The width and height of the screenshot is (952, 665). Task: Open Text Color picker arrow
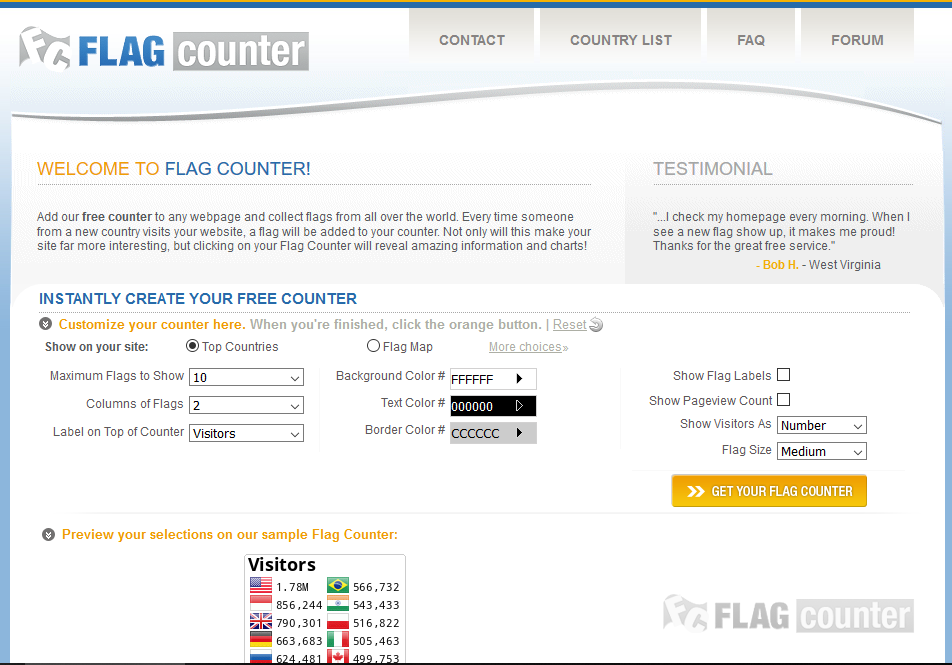(x=519, y=406)
